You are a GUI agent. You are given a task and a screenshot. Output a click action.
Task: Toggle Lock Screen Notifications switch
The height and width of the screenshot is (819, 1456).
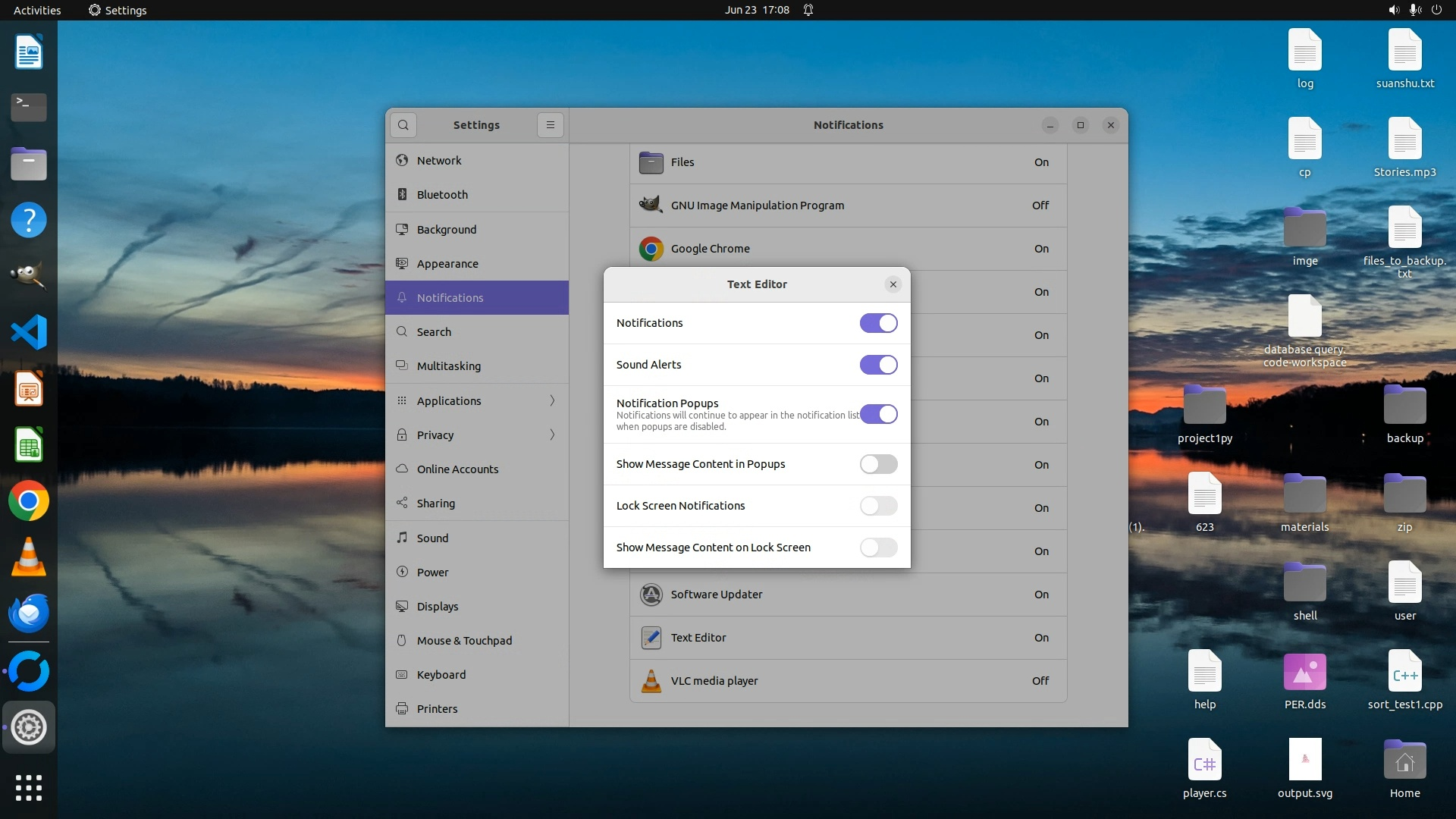click(878, 506)
